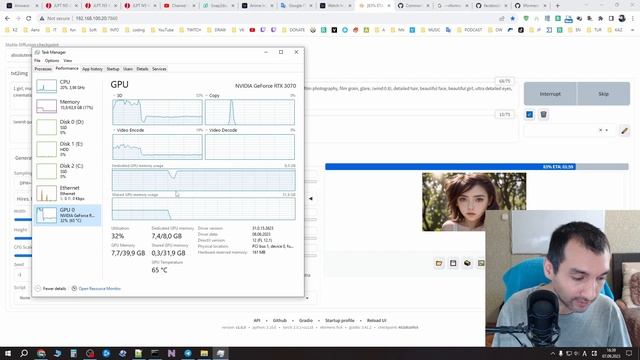The height and width of the screenshot is (360, 640).
Task: Open taskbar search
Action: click(x=24, y=353)
